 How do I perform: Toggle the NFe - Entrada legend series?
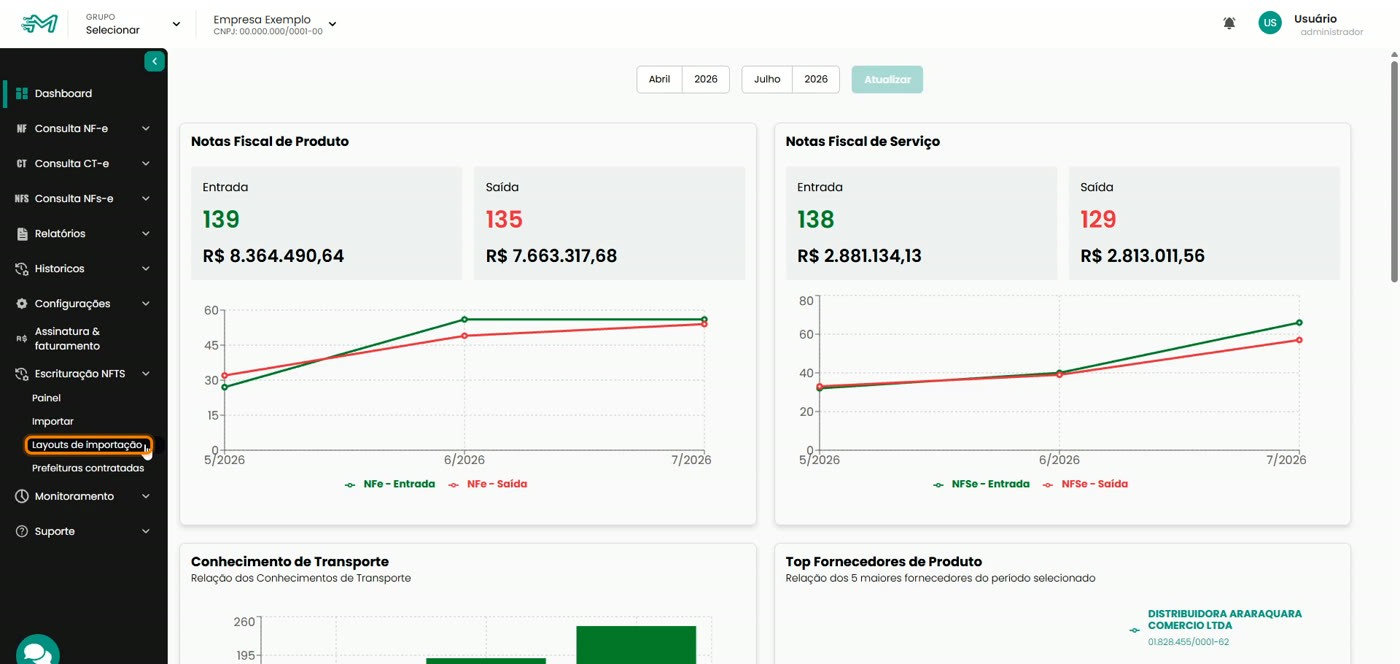[x=390, y=484]
